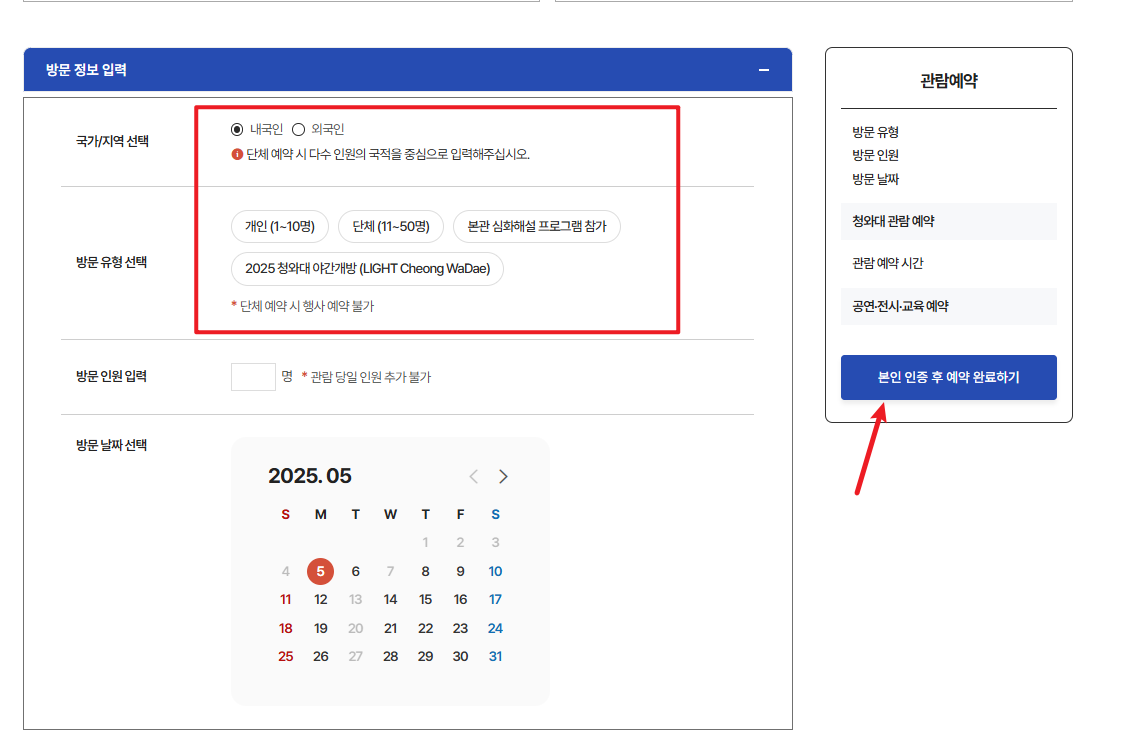Screen dimensions: 1143x735
Task: Select the 내국인 radio button
Action: tap(235, 128)
